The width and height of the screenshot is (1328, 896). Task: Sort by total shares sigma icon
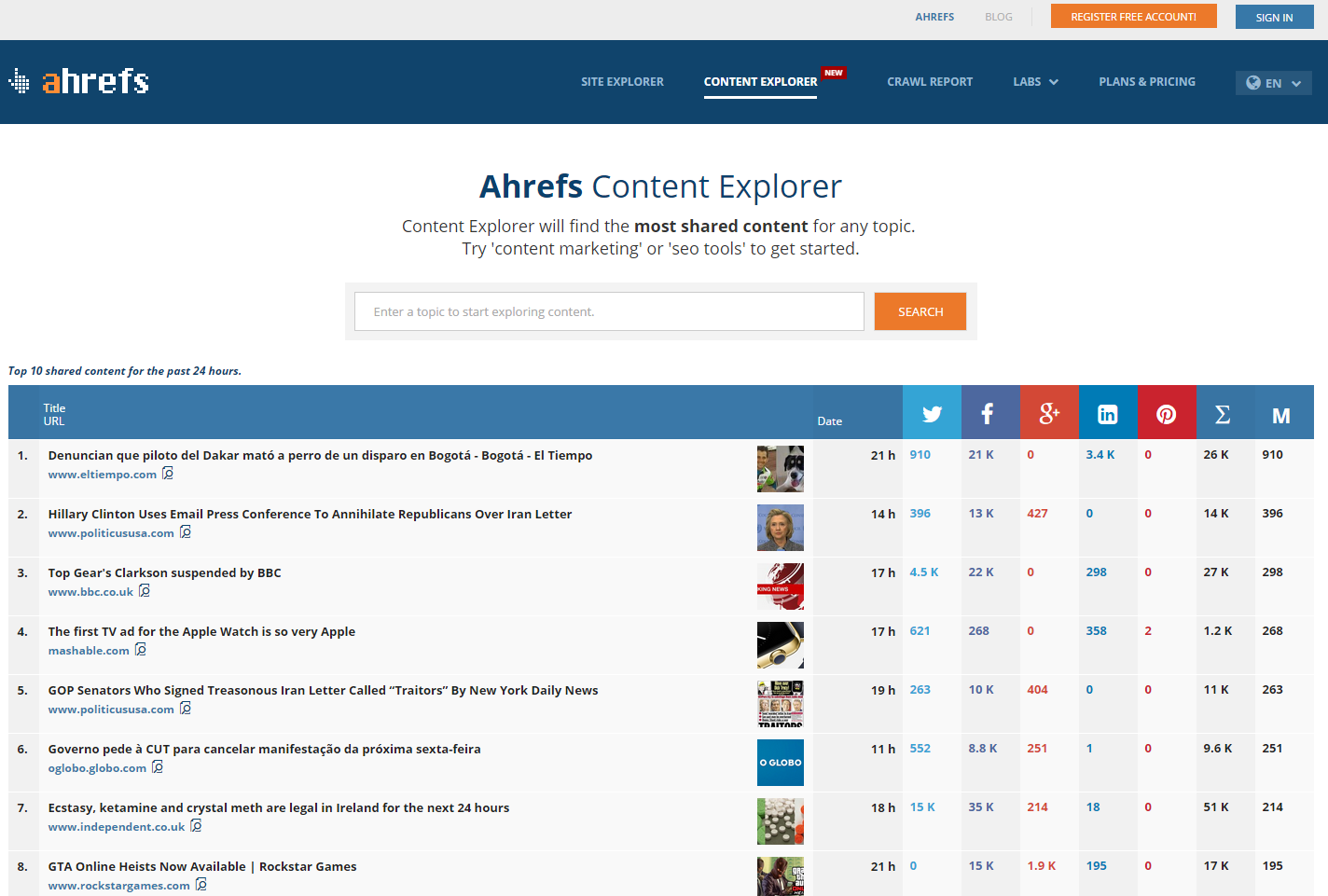tap(1223, 415)
